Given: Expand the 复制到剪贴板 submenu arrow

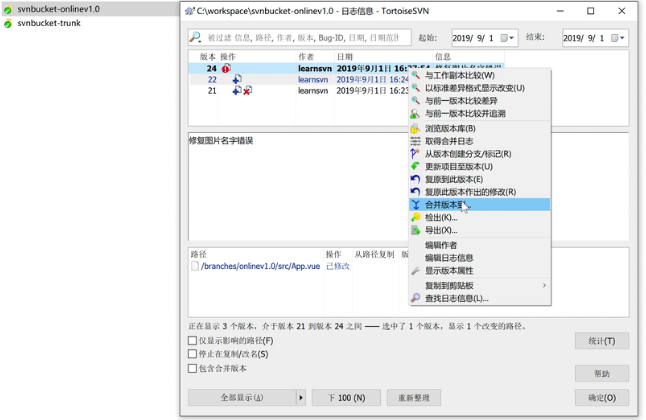Looking at the screenshot, I should (544, 285).
